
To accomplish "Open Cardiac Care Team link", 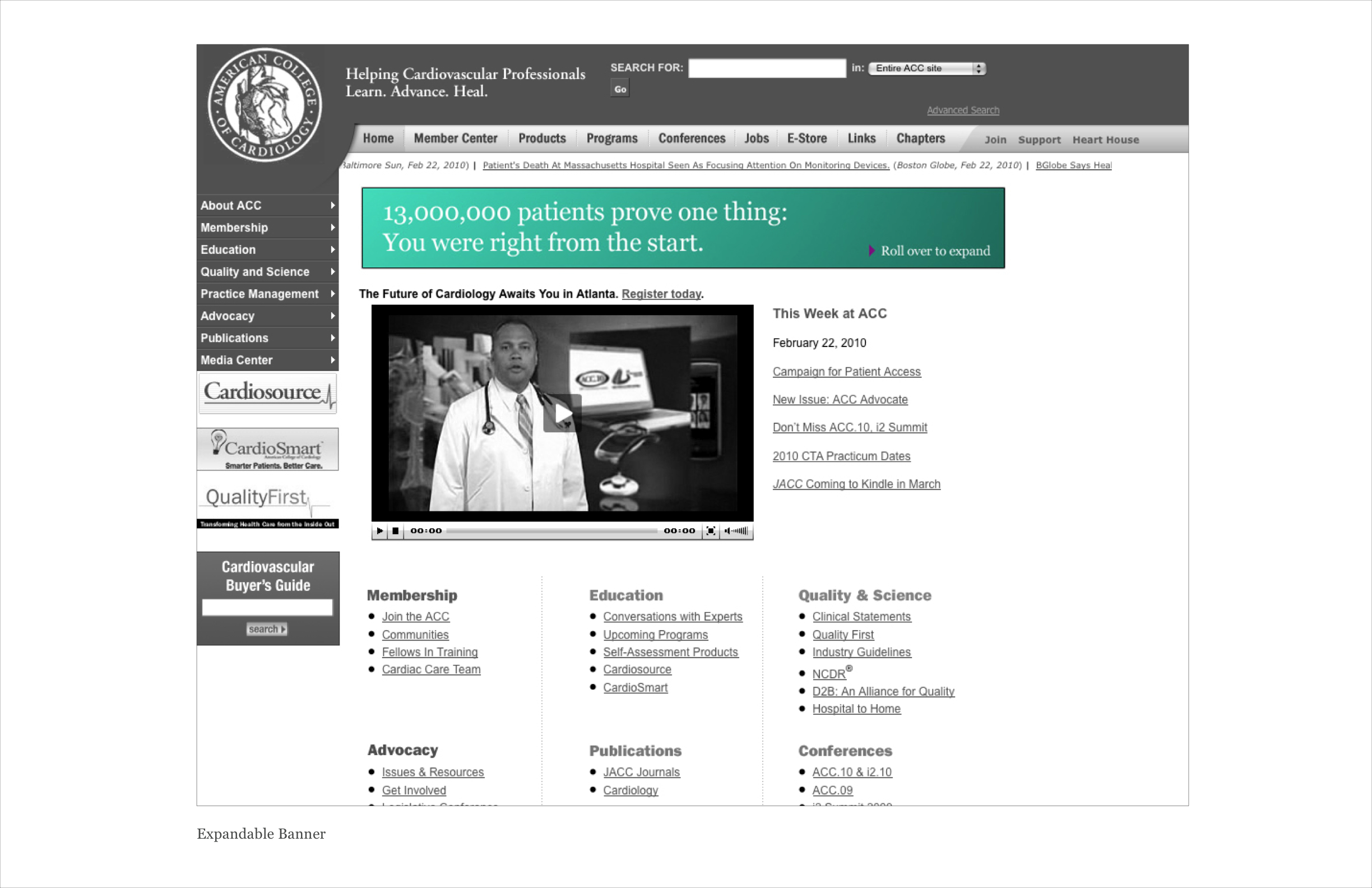I will click(431, 669).
